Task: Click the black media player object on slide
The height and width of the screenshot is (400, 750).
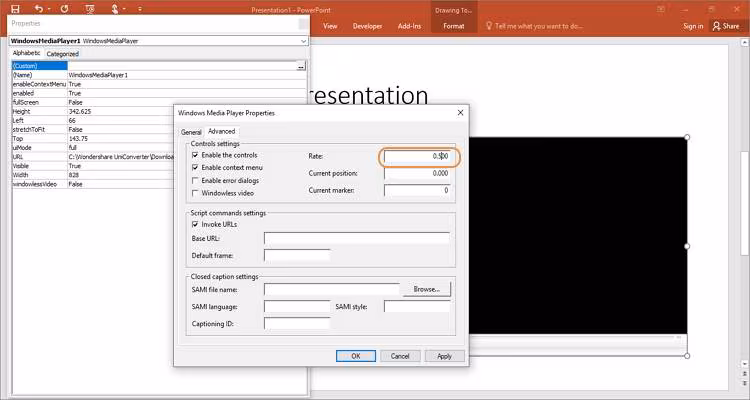Action: [x=578, y=235]
